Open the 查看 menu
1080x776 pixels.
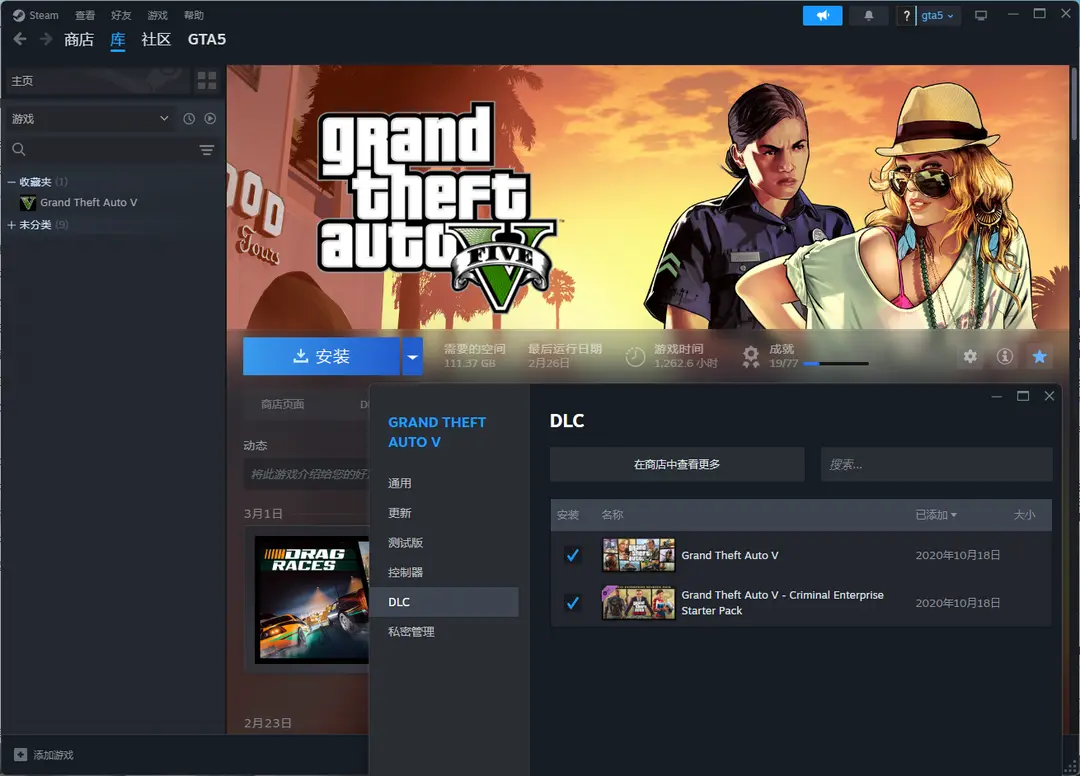point(85,15)
